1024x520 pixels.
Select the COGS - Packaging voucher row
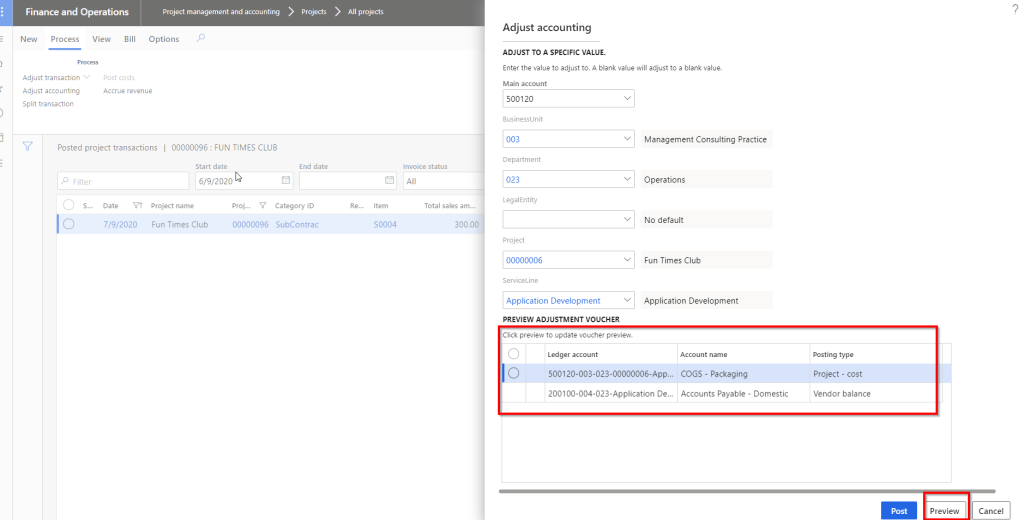pos(514,373)
